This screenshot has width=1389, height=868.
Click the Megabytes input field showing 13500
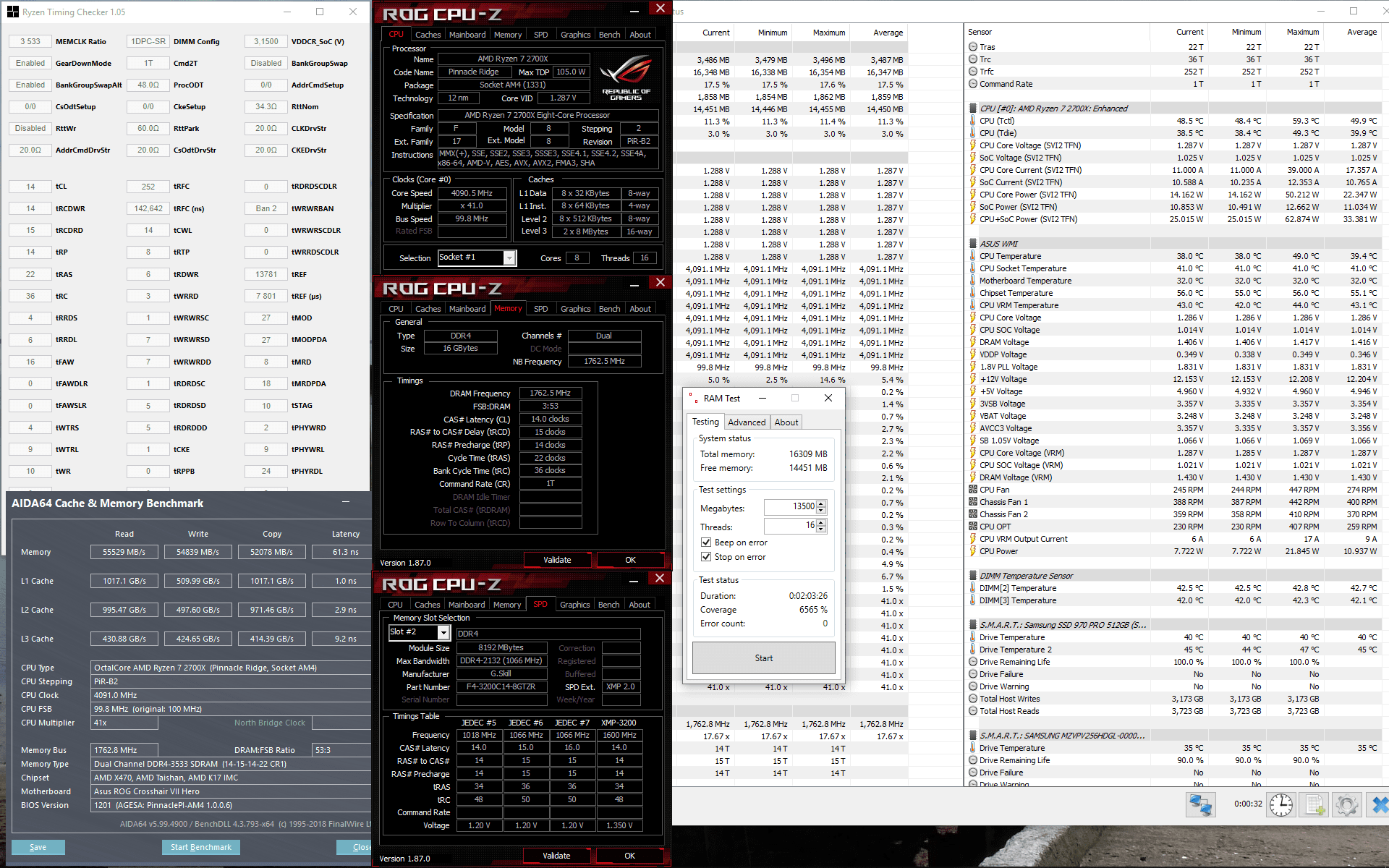tap(790, 507)
